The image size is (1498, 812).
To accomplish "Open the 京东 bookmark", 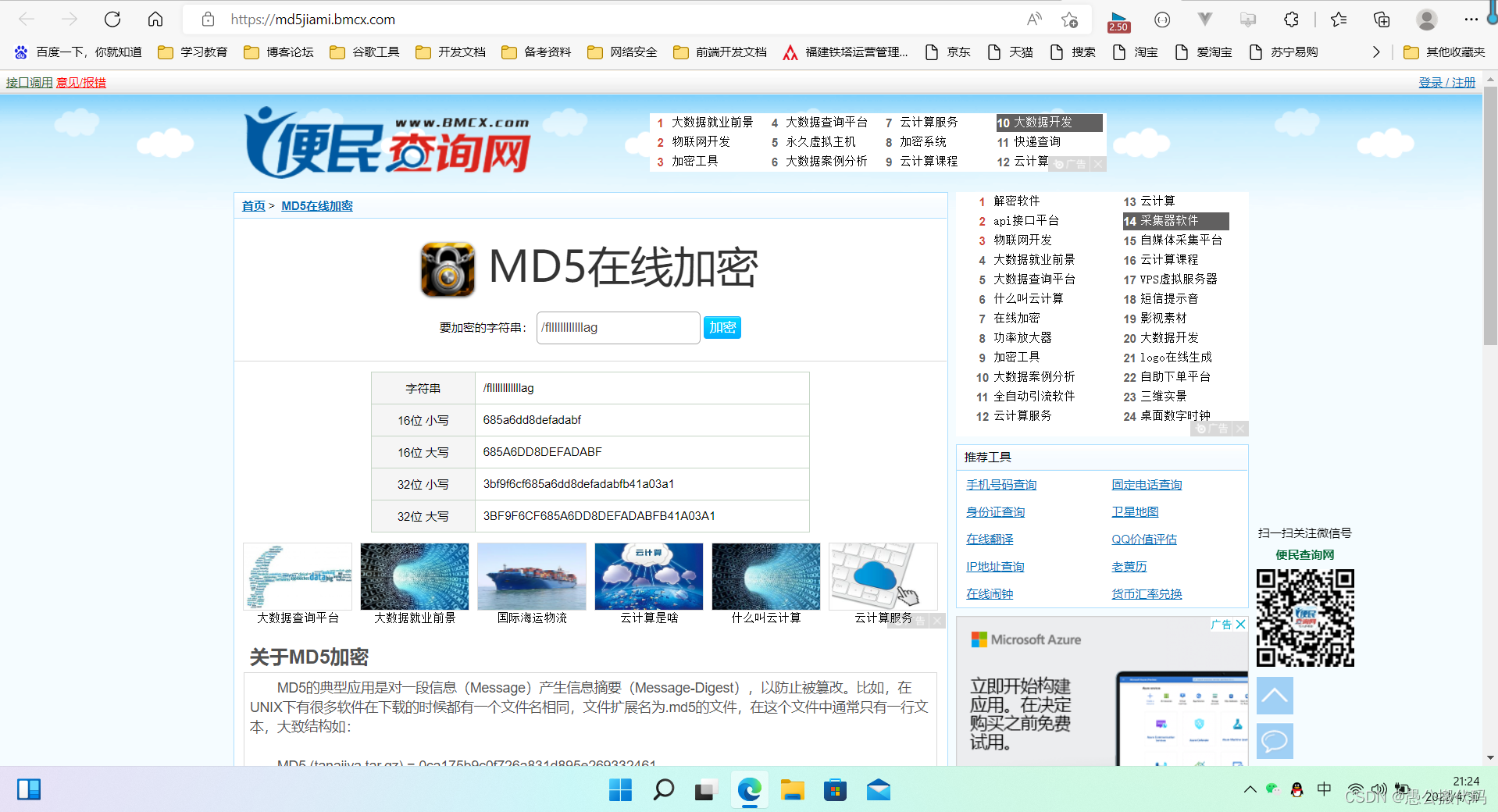I will [x=947, y=52].
